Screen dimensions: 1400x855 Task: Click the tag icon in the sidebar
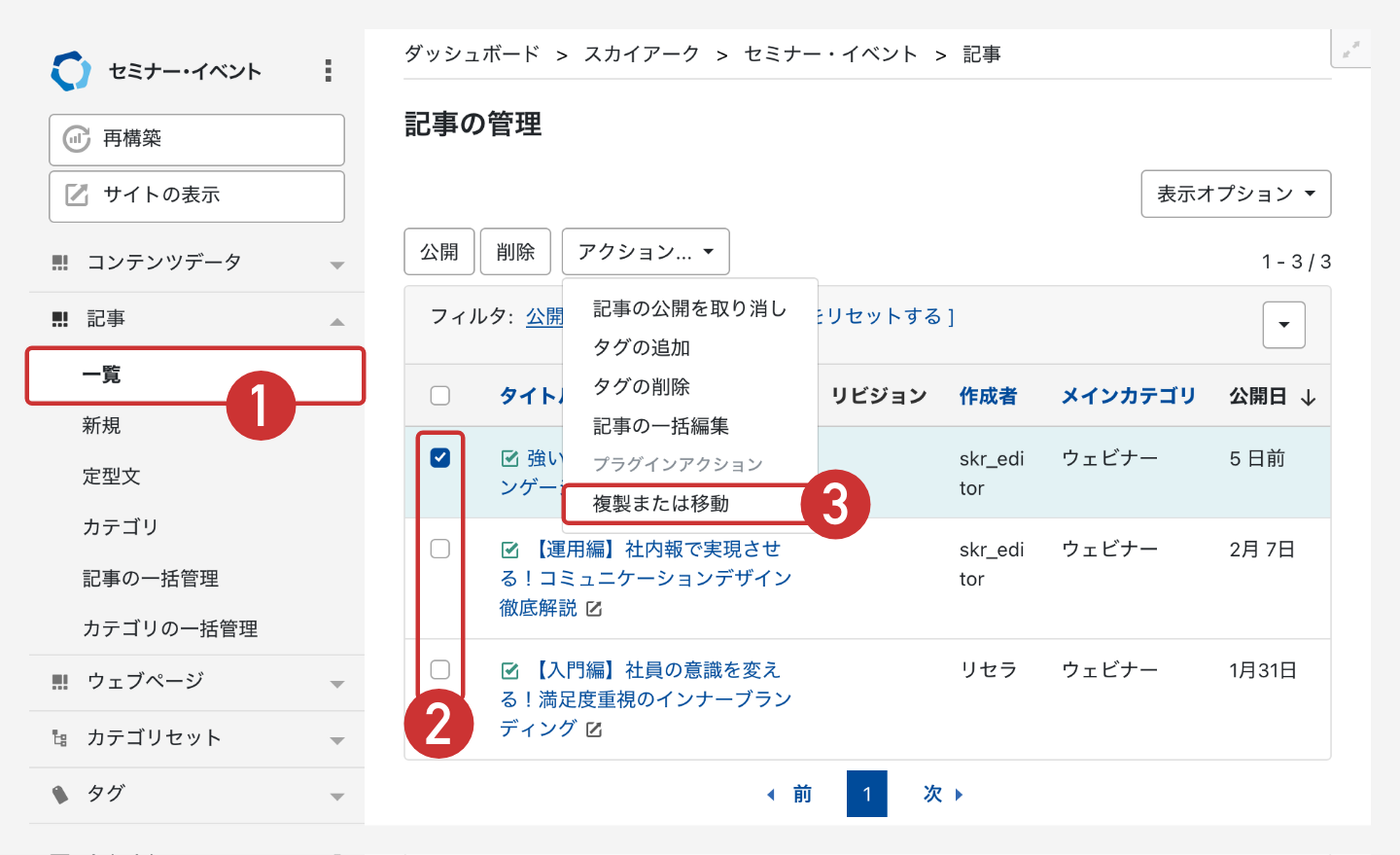point(60,795)
